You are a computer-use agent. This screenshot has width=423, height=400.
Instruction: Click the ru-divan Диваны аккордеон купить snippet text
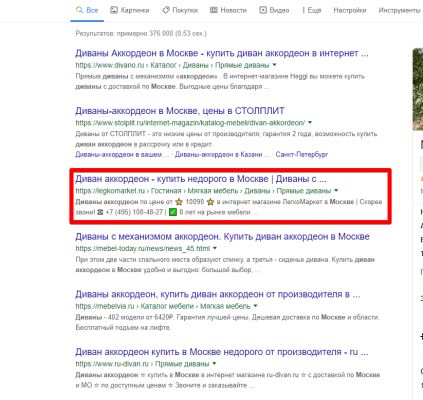coord(228,380)
